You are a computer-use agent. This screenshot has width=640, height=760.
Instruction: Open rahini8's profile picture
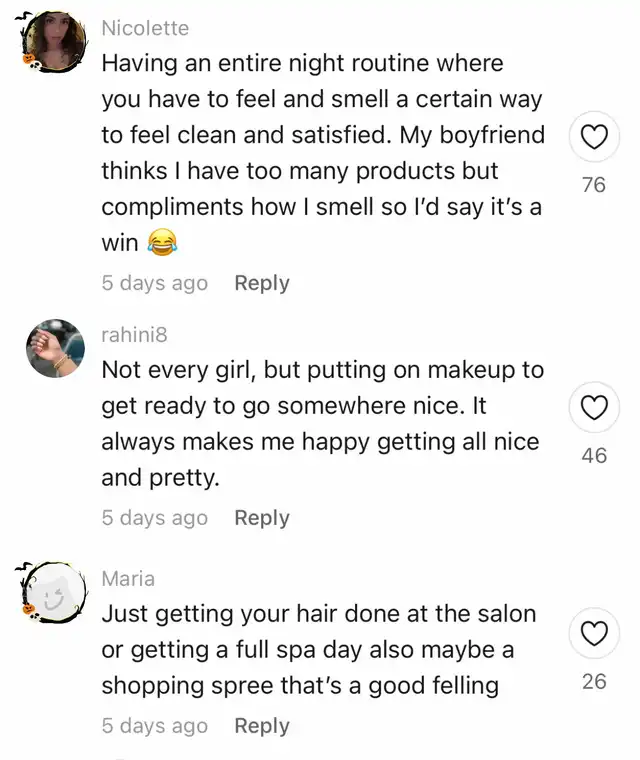55,348
